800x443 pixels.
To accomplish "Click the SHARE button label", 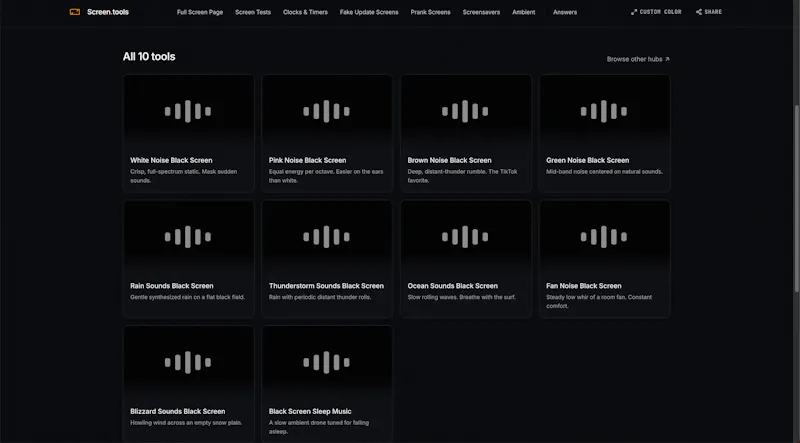I will click(x=713, y=12).
